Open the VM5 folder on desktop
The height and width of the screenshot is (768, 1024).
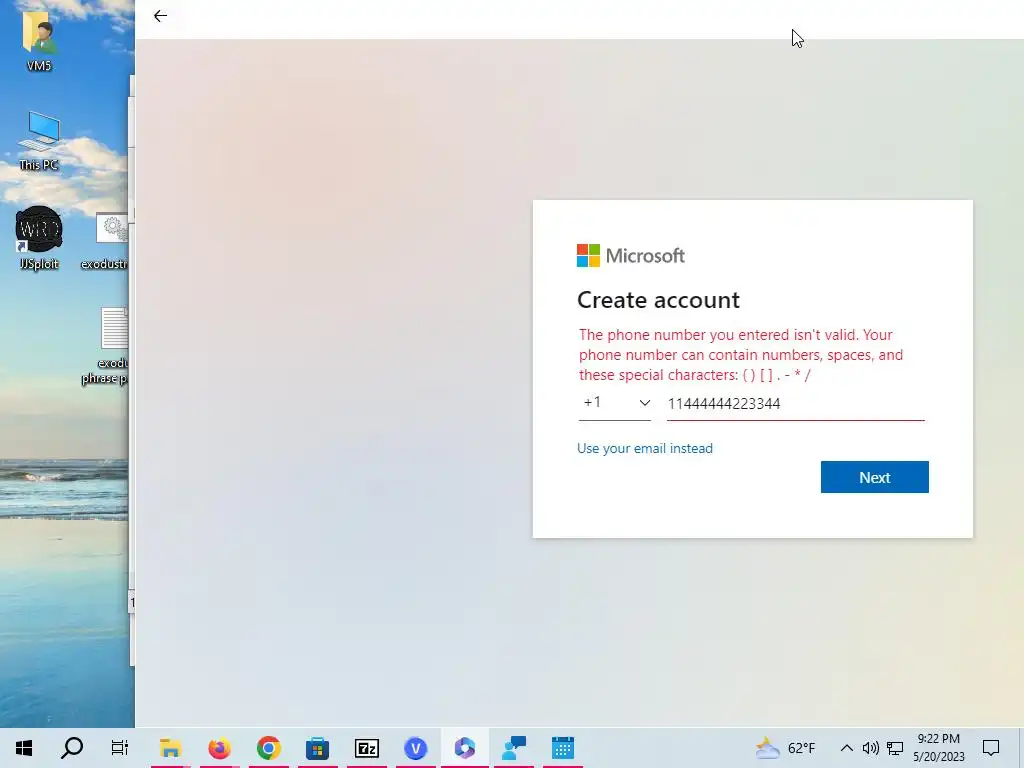pyautogui.click(x=39, y=40)
